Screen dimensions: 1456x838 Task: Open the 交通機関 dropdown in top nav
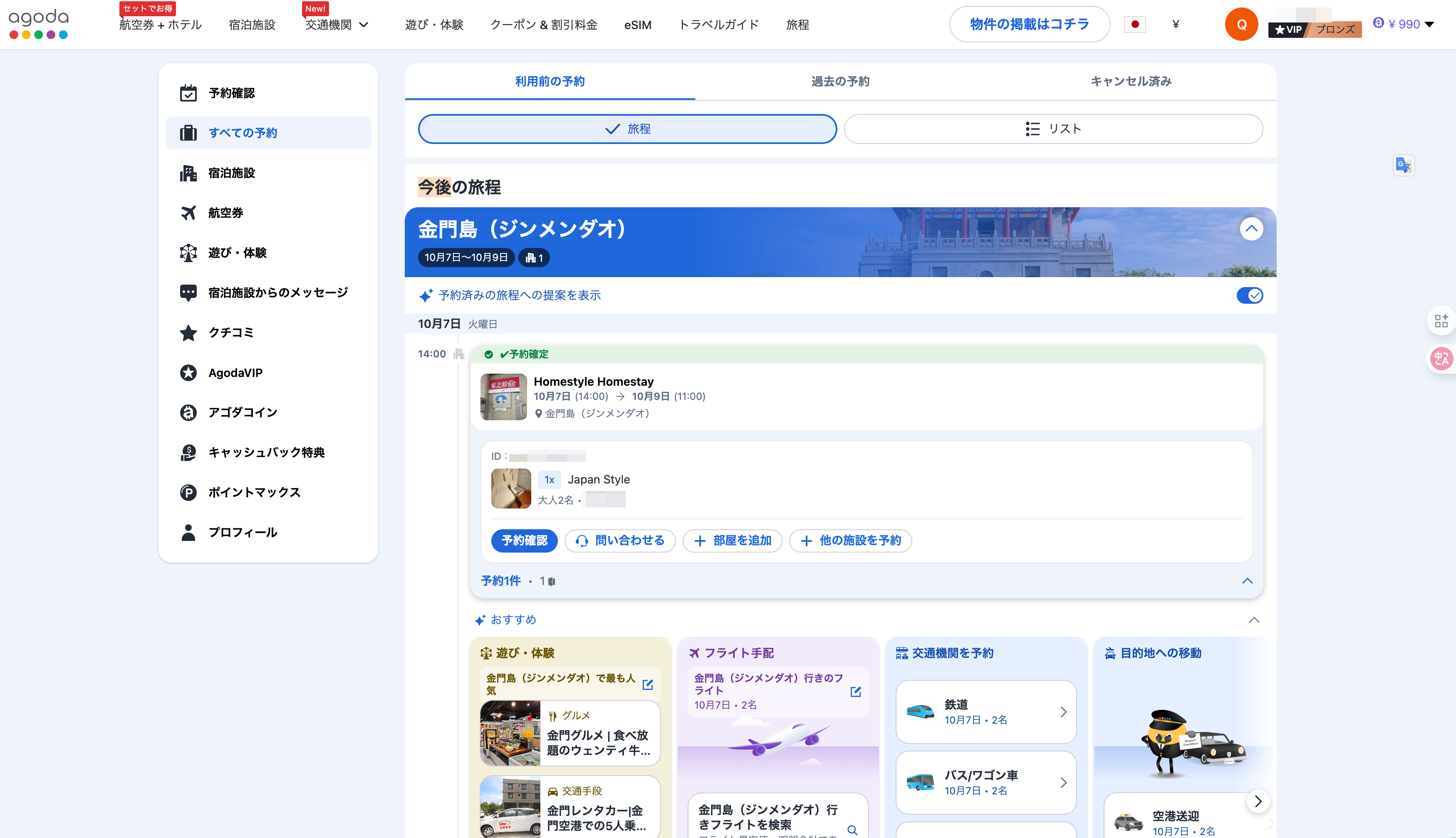[337, 25]
